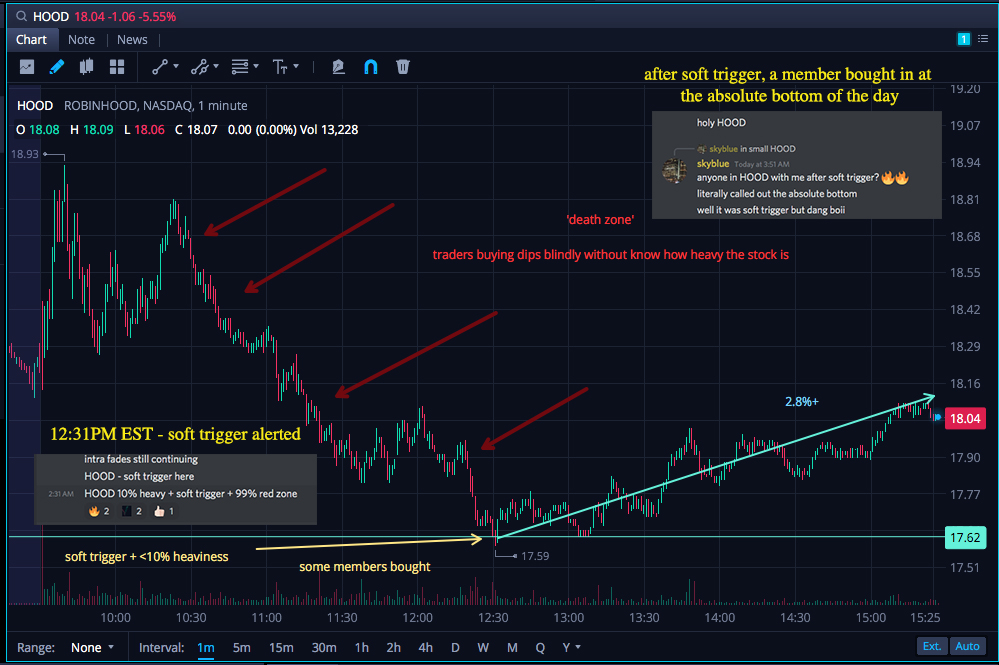Click the high value 18.09
This screenshot has width=999, height=665.
click(x=98, y=129)
